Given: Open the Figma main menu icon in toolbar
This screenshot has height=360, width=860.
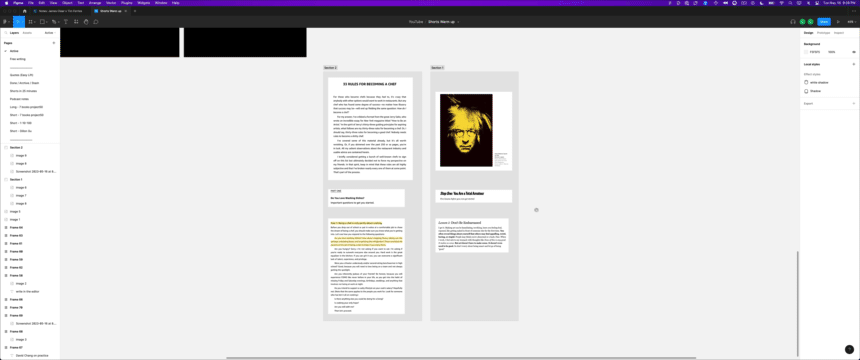Looking at the screenshot, I should [x=5, y=22].
